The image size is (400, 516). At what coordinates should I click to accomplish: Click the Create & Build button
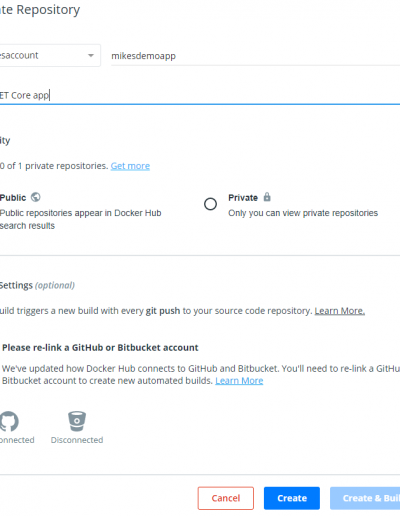(x=365, y=498)
